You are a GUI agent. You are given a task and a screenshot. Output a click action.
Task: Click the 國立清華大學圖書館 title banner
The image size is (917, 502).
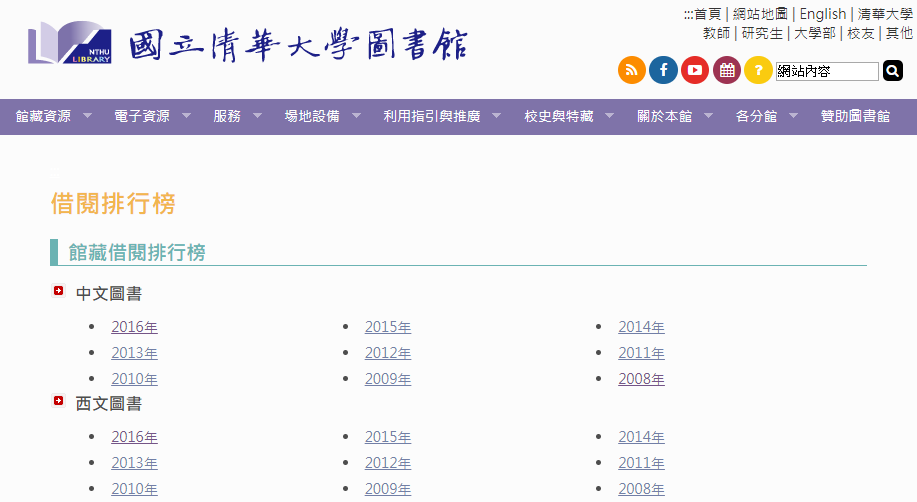click(298, 44)
